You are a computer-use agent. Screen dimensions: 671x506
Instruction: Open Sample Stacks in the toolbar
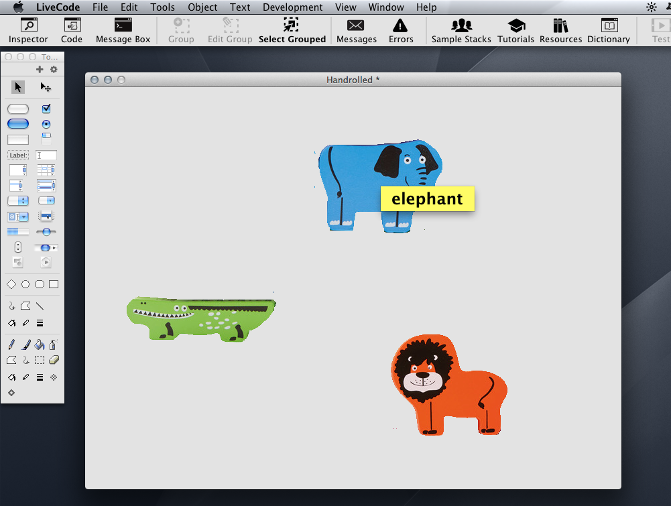click(x=460, y=30)
